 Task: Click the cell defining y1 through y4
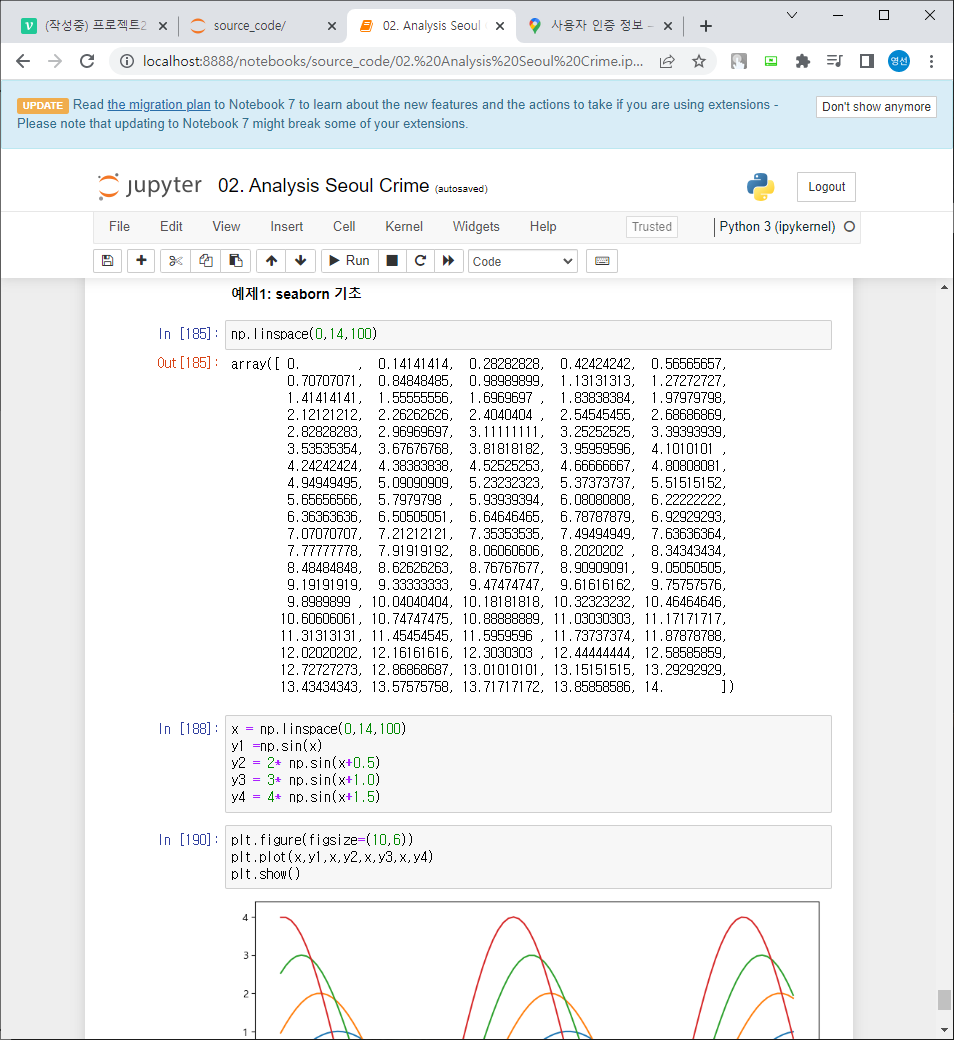click(x=528, y=763)
